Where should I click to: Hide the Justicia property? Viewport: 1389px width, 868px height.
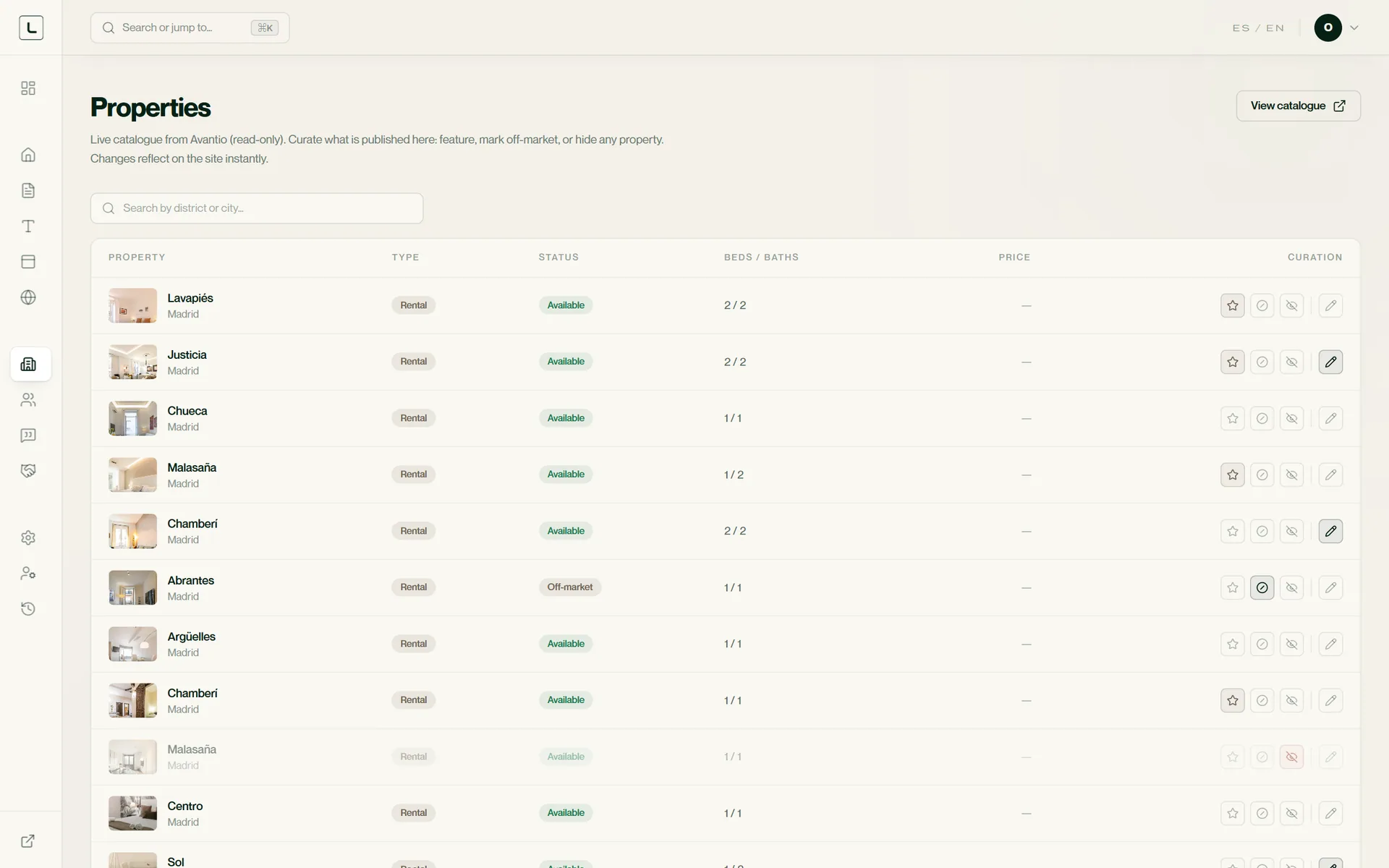point(1291,362)
